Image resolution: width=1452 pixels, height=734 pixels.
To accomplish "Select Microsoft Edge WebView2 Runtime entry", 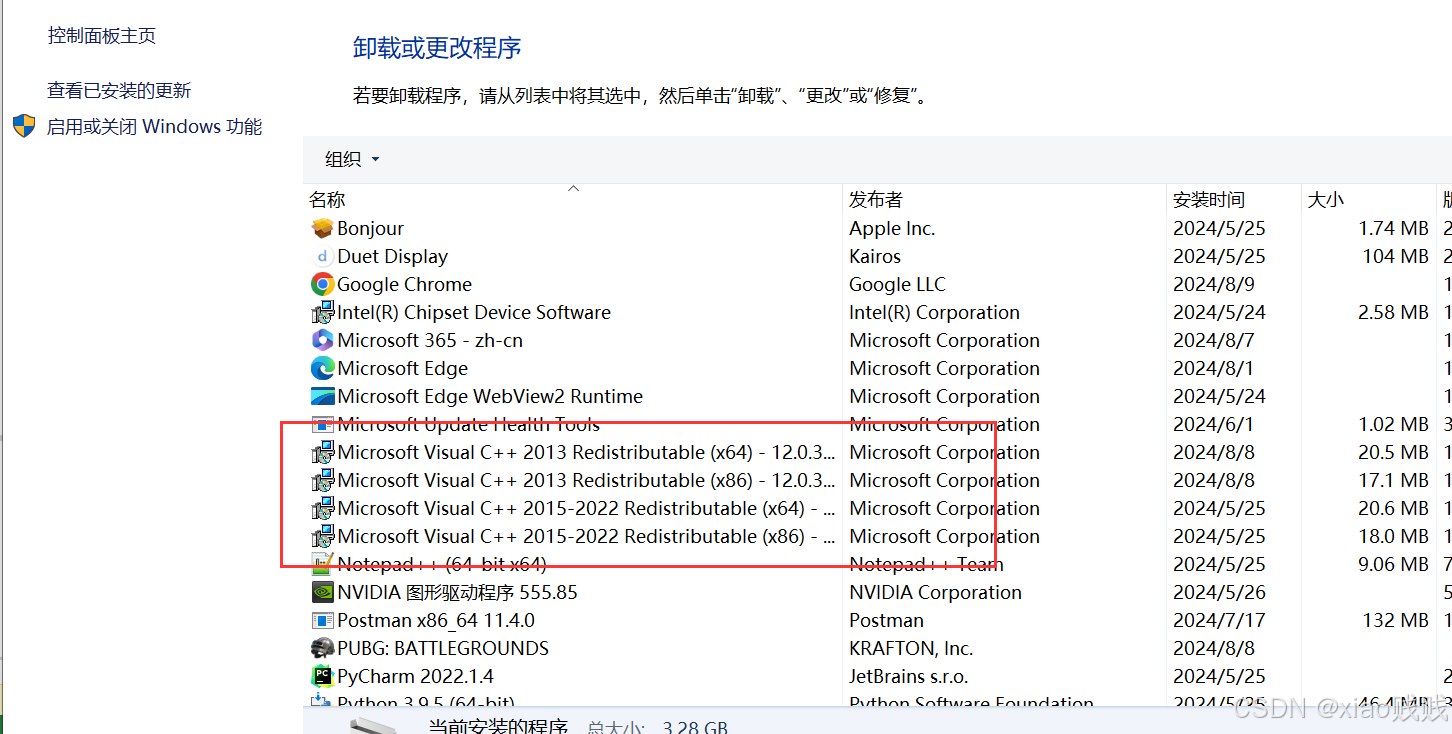I will point(490,397).
